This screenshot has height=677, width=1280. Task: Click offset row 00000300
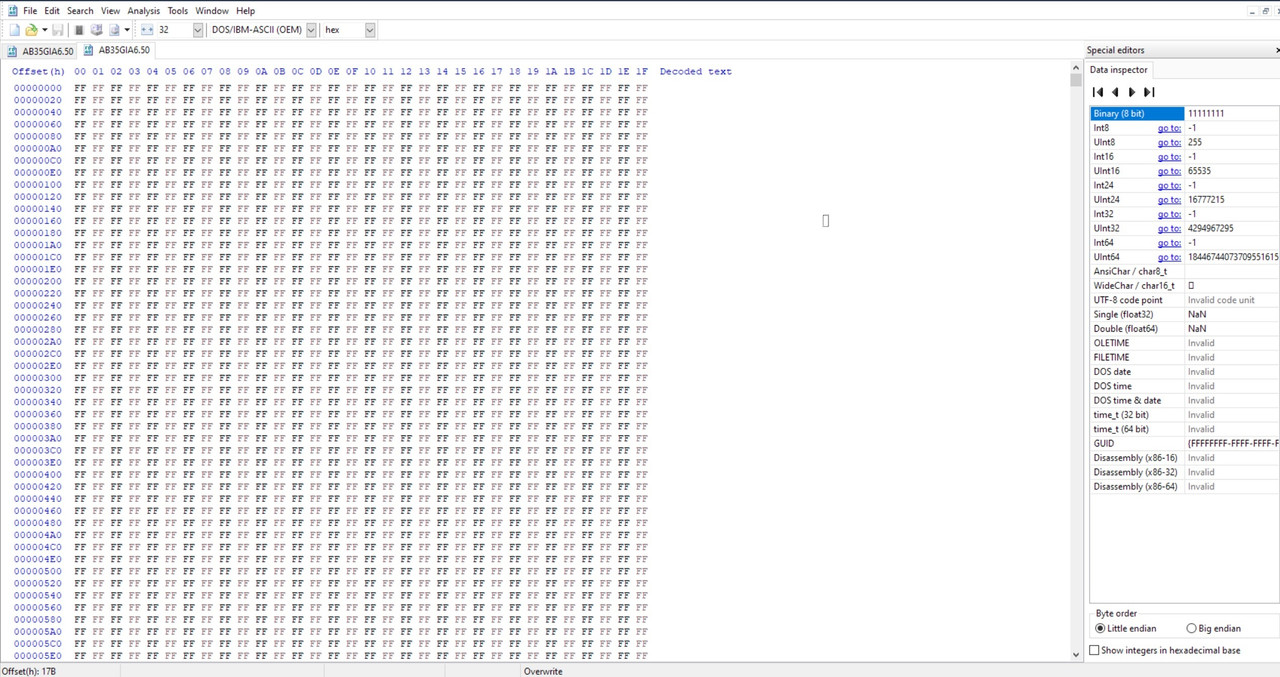(38, 378)
